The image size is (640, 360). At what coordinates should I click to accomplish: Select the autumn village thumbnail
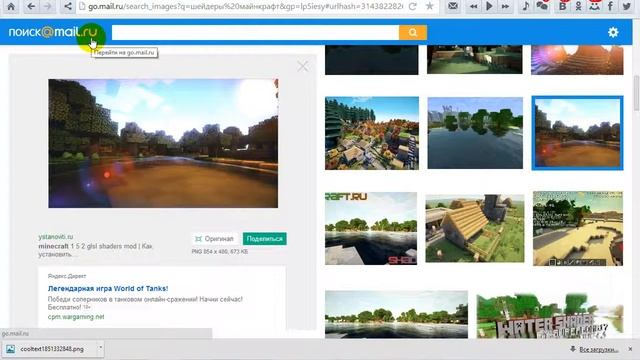[372, 133]
